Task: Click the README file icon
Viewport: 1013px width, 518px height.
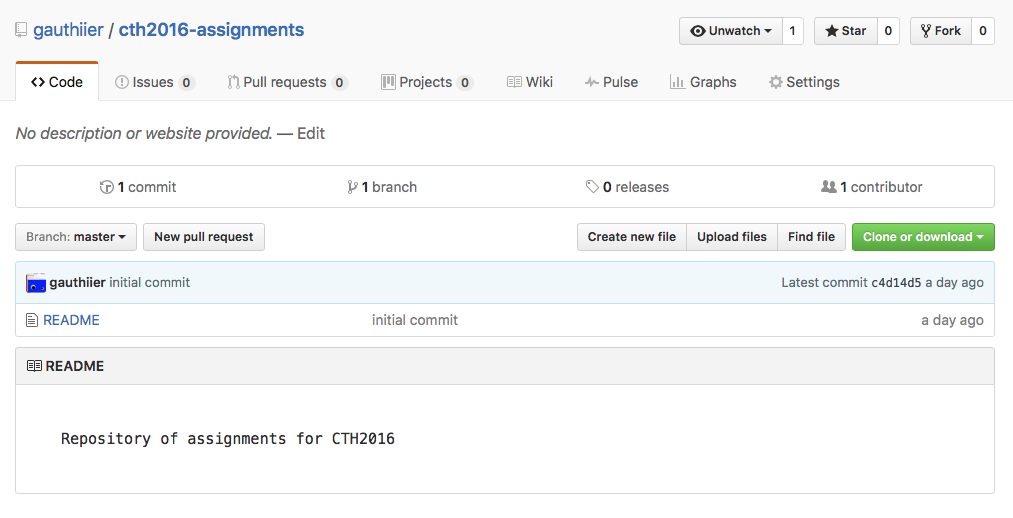Action: point(32,320)
